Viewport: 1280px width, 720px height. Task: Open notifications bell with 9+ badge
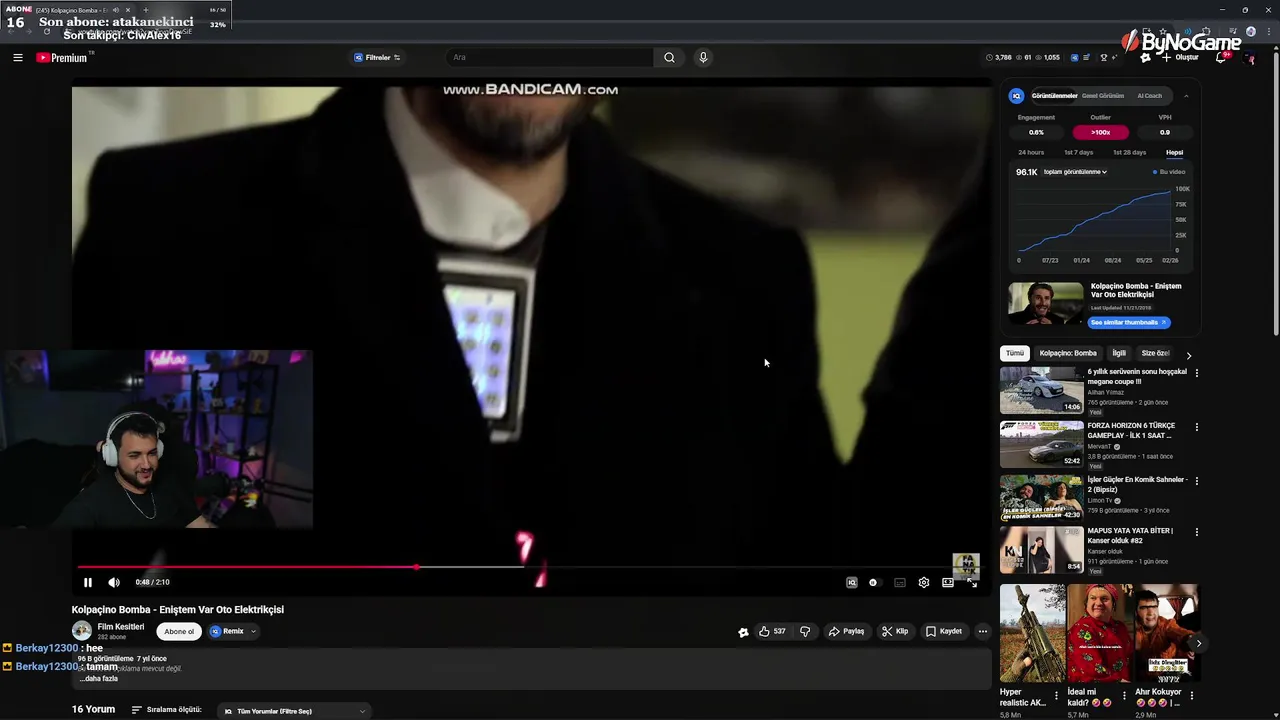pyautogui.click(x=1222, y=58)
